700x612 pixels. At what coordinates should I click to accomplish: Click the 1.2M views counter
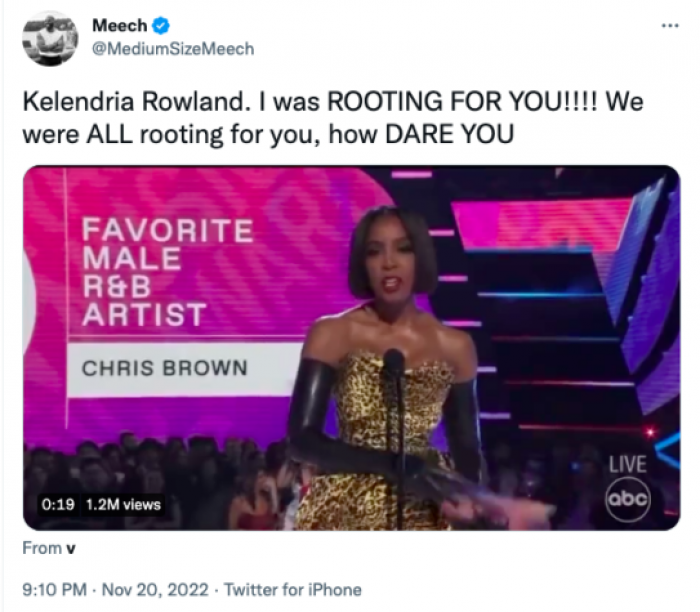[x=123, y=504]
